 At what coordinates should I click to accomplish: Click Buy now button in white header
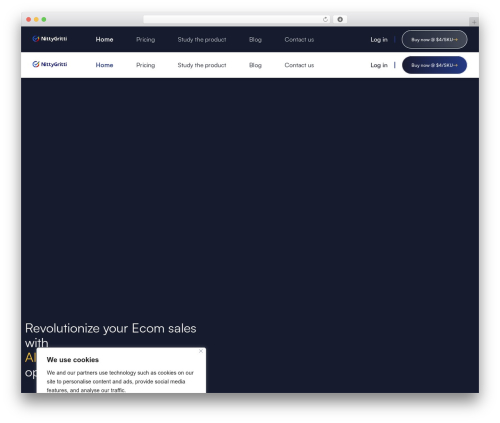[x=434, y=65]
